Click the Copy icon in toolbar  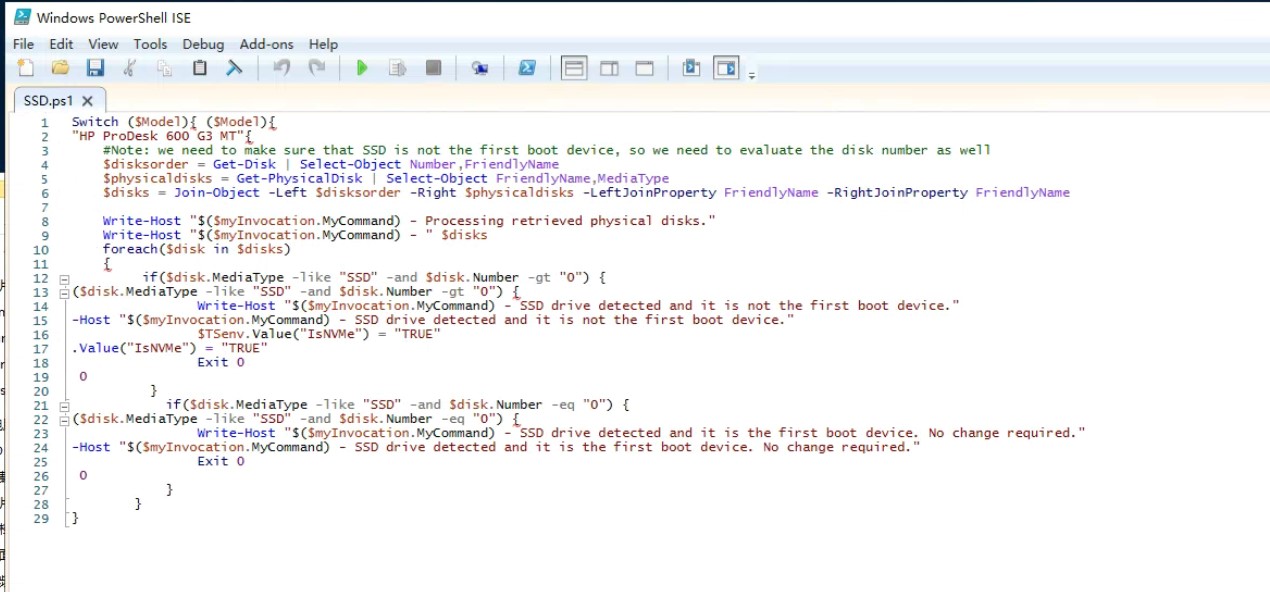point(164,68)
